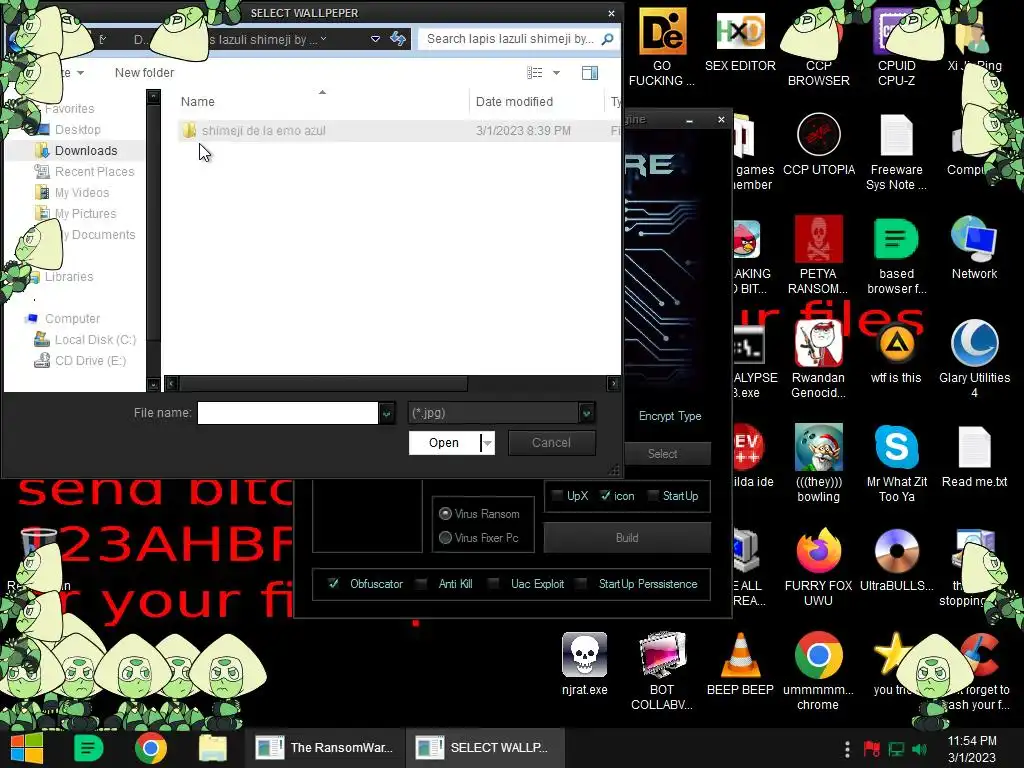Open the Network desktop icon

(974, 248)
